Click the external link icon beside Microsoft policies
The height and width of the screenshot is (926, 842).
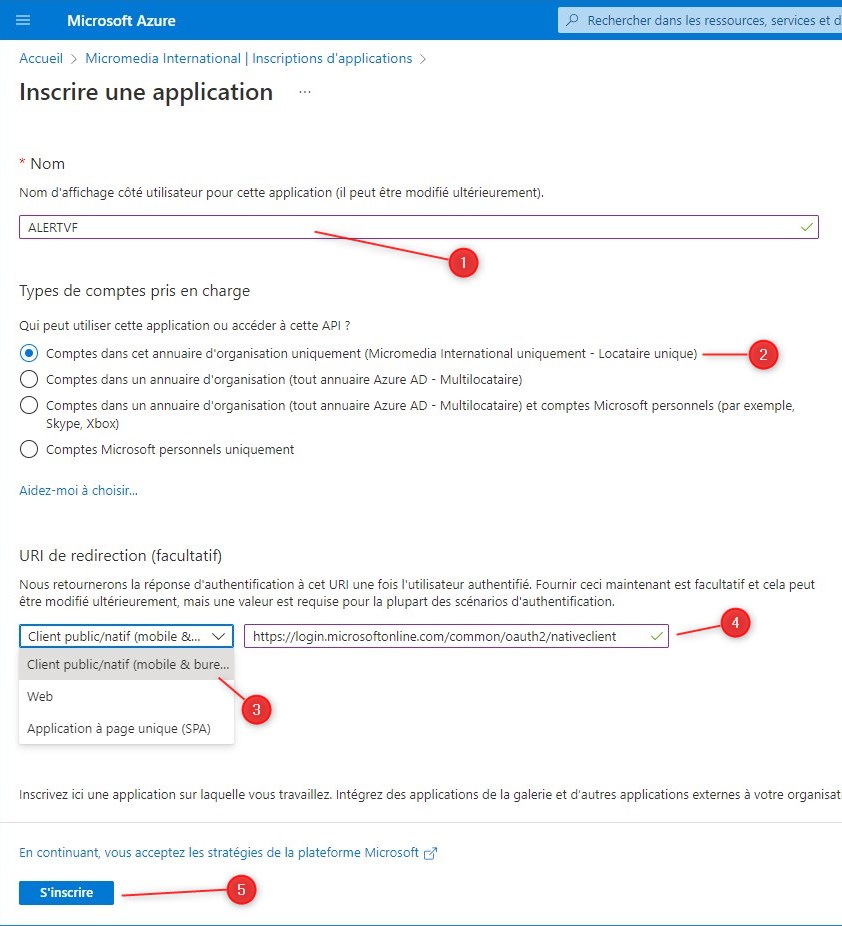click(x=431, y=854)
